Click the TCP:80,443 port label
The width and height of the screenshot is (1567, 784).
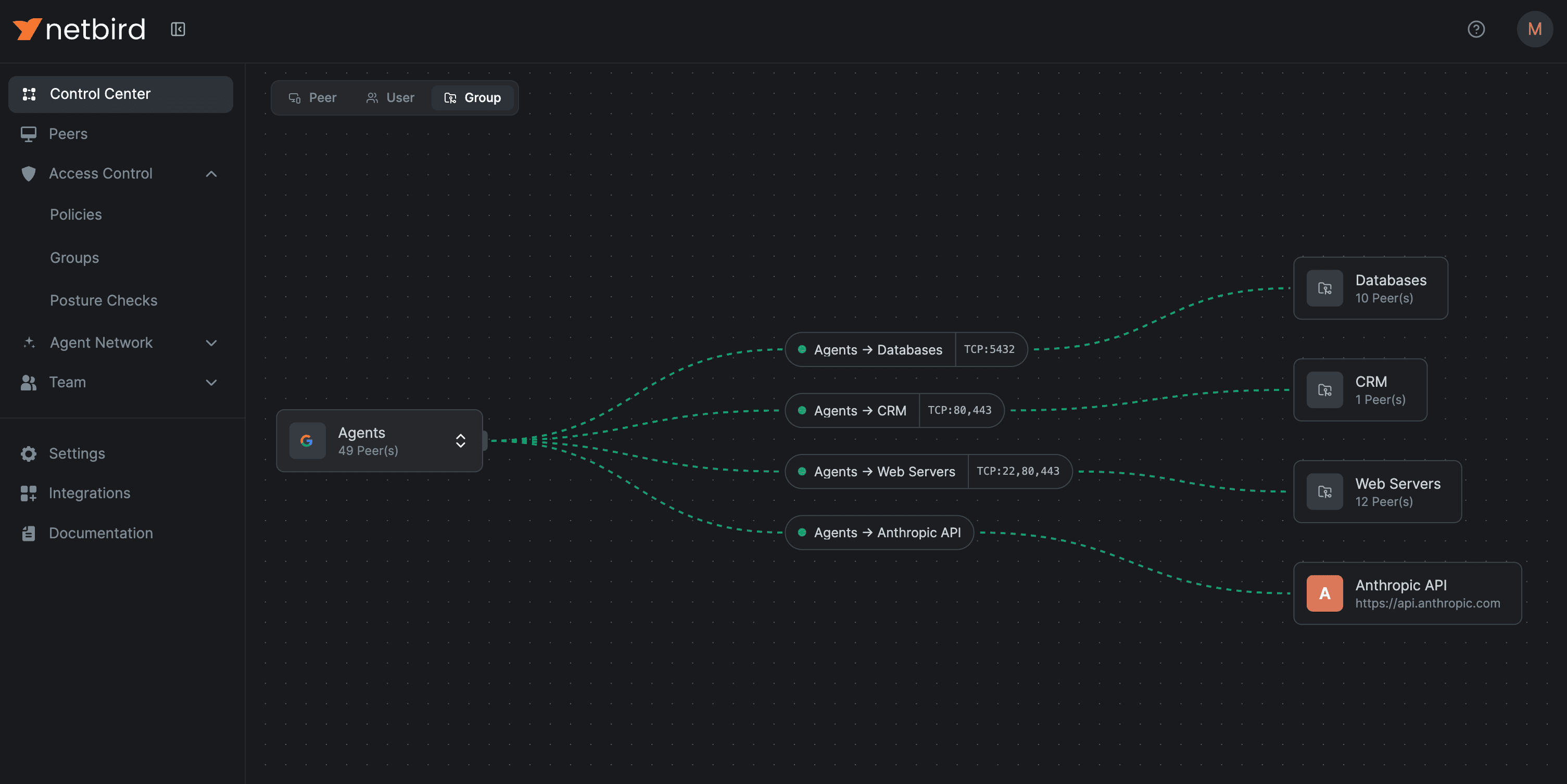(959, 410)
